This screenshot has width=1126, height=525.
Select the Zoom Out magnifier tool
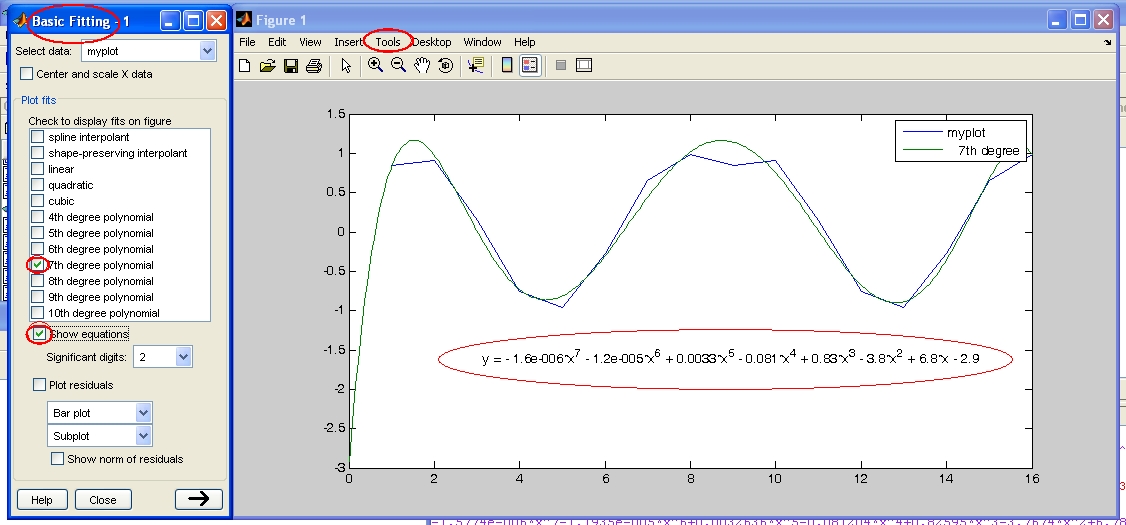(398, 66)
